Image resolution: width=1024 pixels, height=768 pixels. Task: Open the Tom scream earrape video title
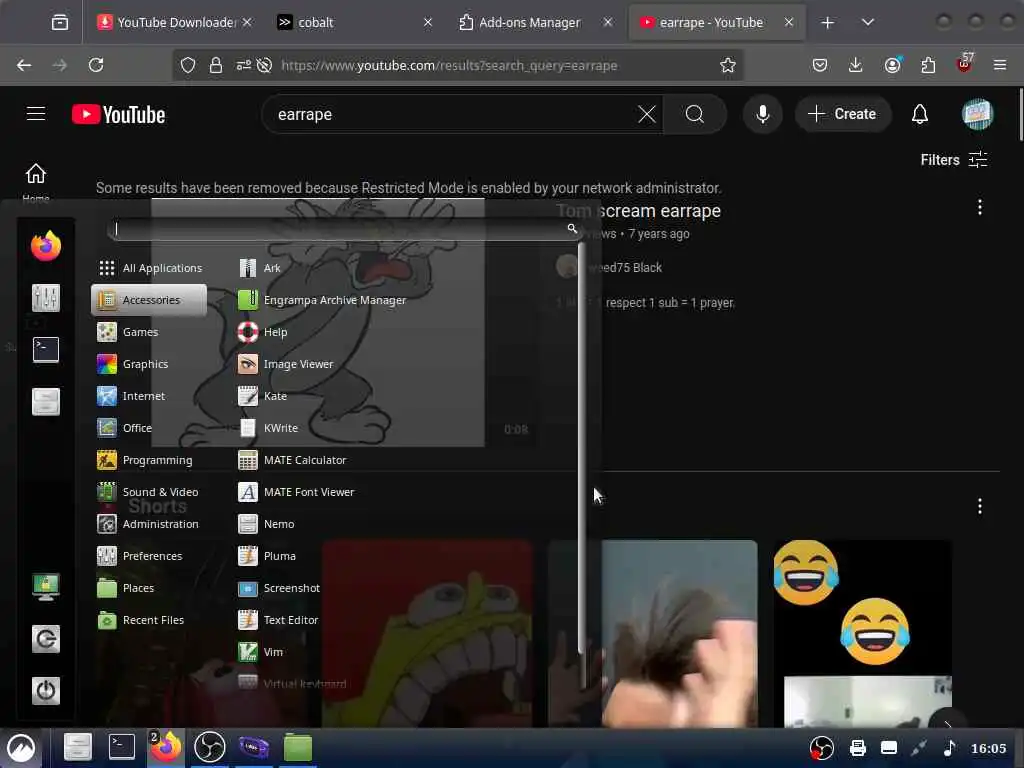pyautogui.click(x=639, y=211)
